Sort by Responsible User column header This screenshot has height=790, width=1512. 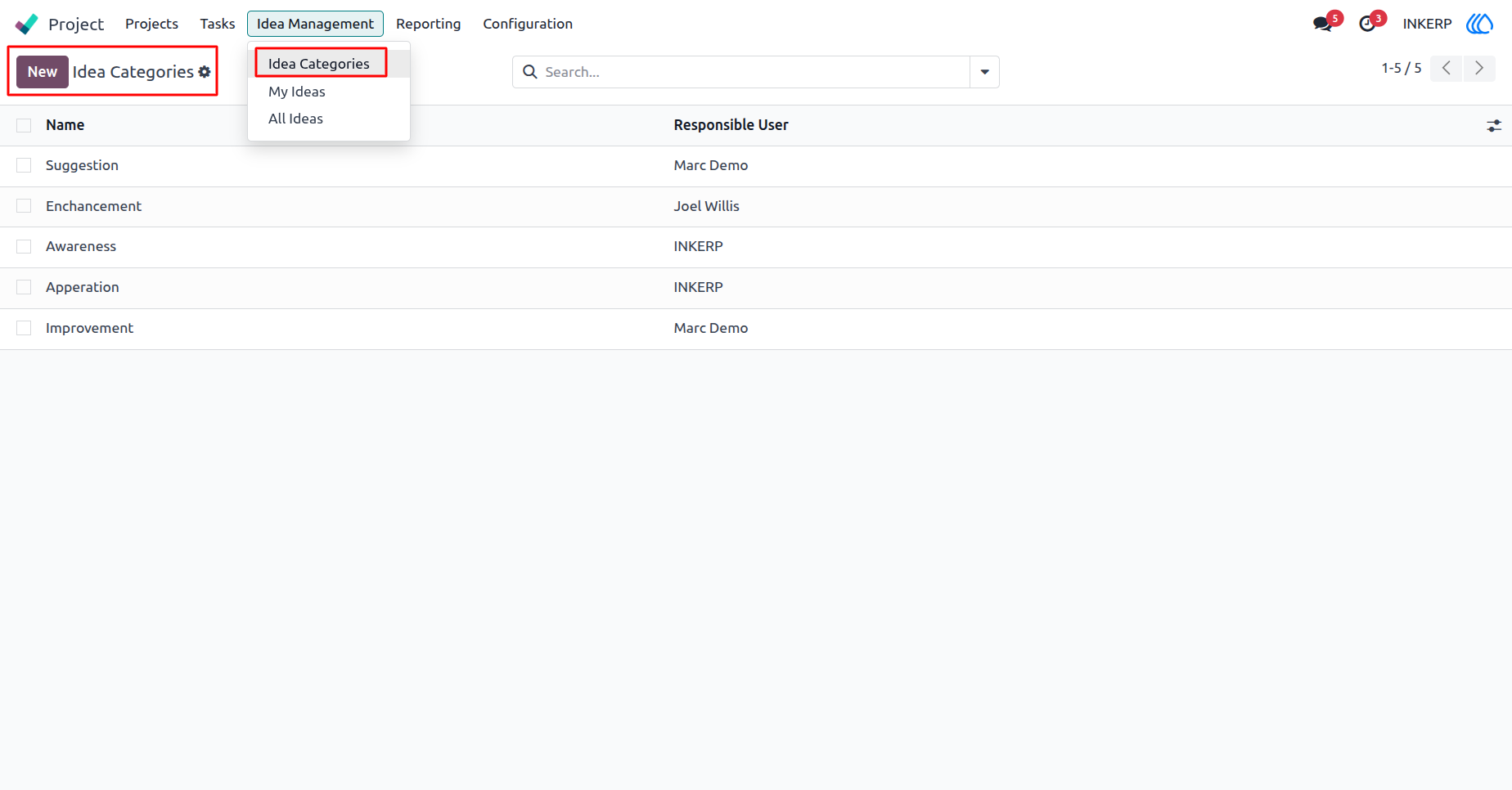point(731,125)
